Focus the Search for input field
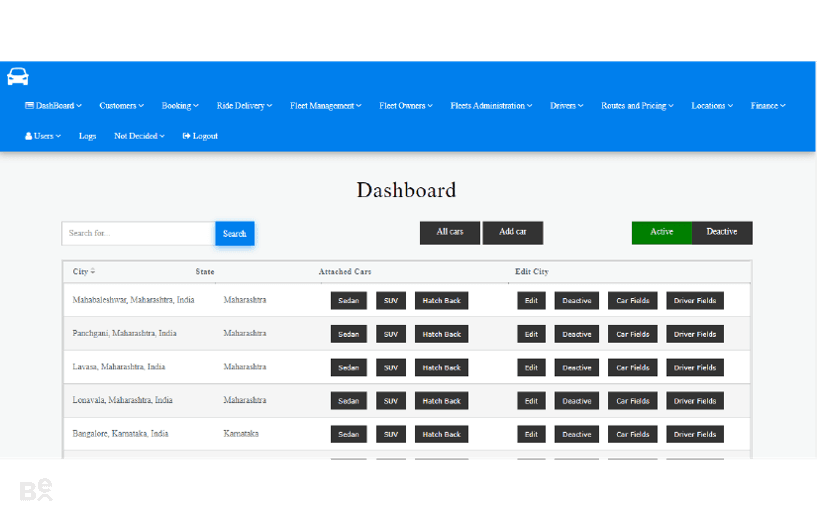Image resolution: width=817 pixels, height=520 pixels. coord(138,233)
